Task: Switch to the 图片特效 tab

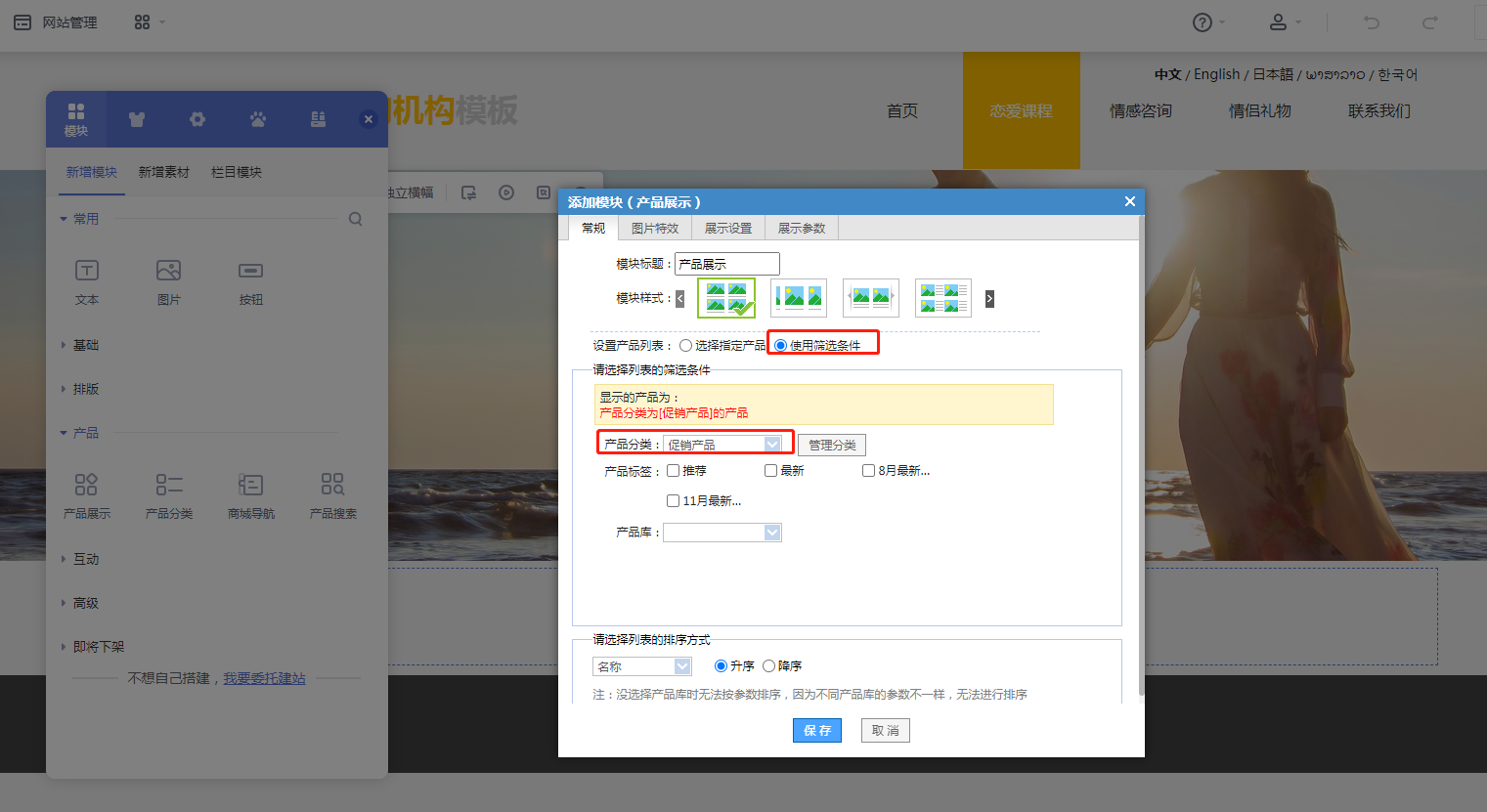Action: tap(654, 229)
